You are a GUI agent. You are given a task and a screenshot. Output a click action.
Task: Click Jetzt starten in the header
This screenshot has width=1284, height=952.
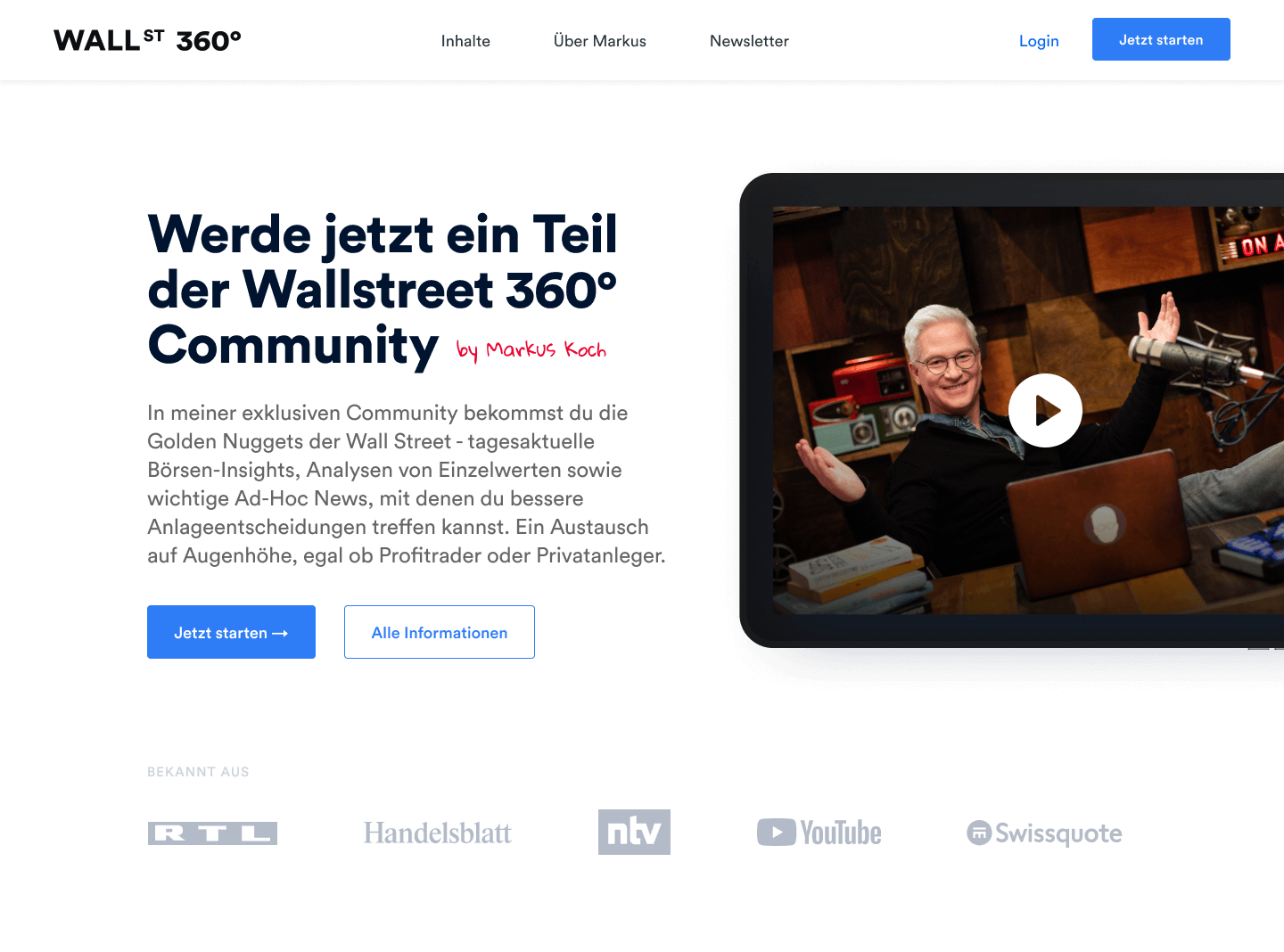(1161, 39)
